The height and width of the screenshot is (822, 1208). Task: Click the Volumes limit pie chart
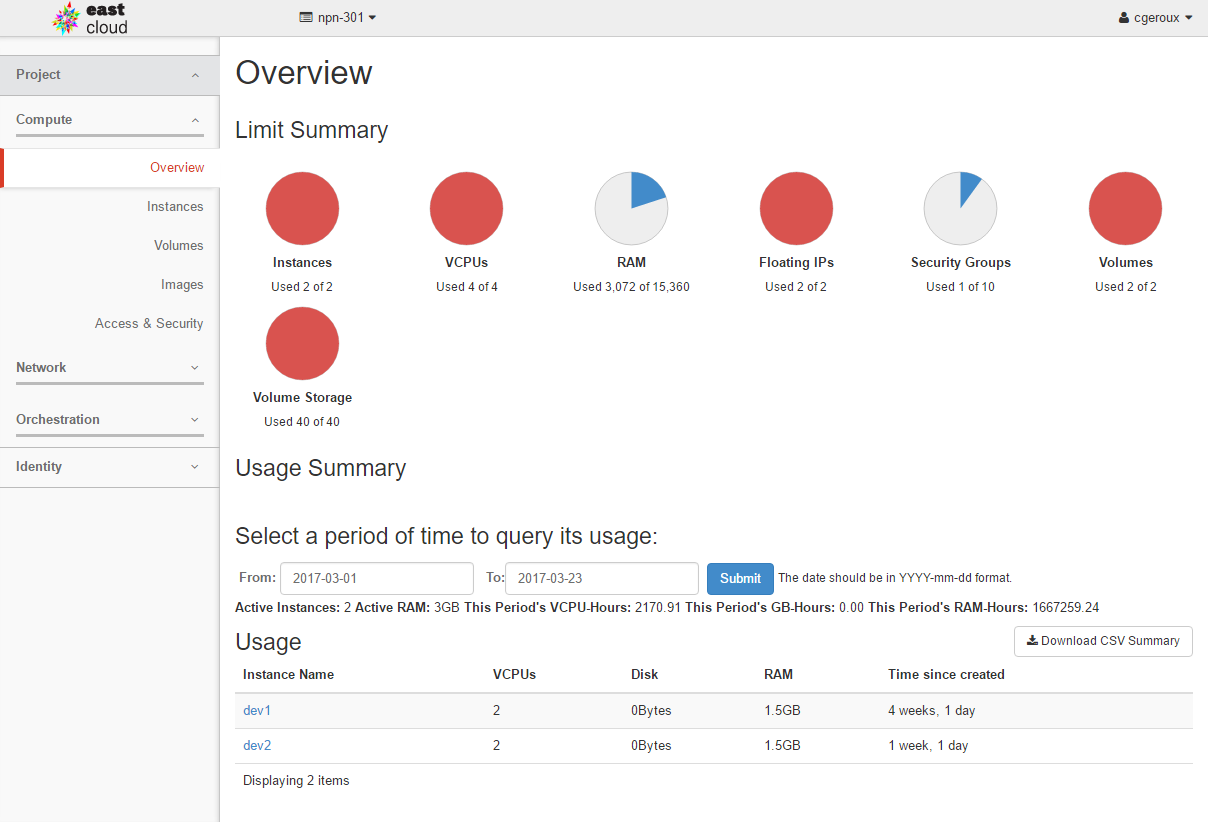point(1125,209)
